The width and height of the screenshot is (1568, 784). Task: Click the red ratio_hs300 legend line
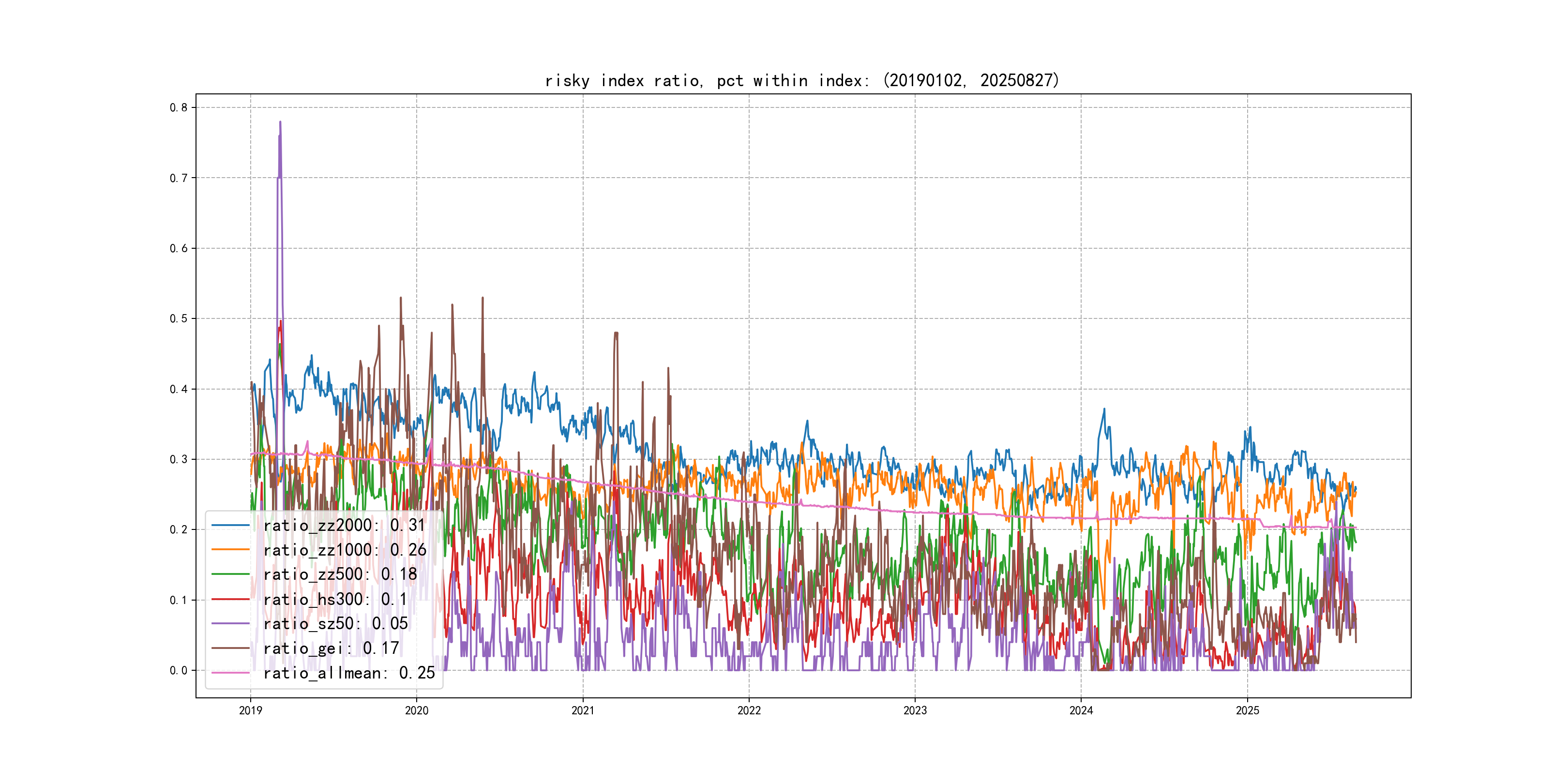tap(230, 599)
